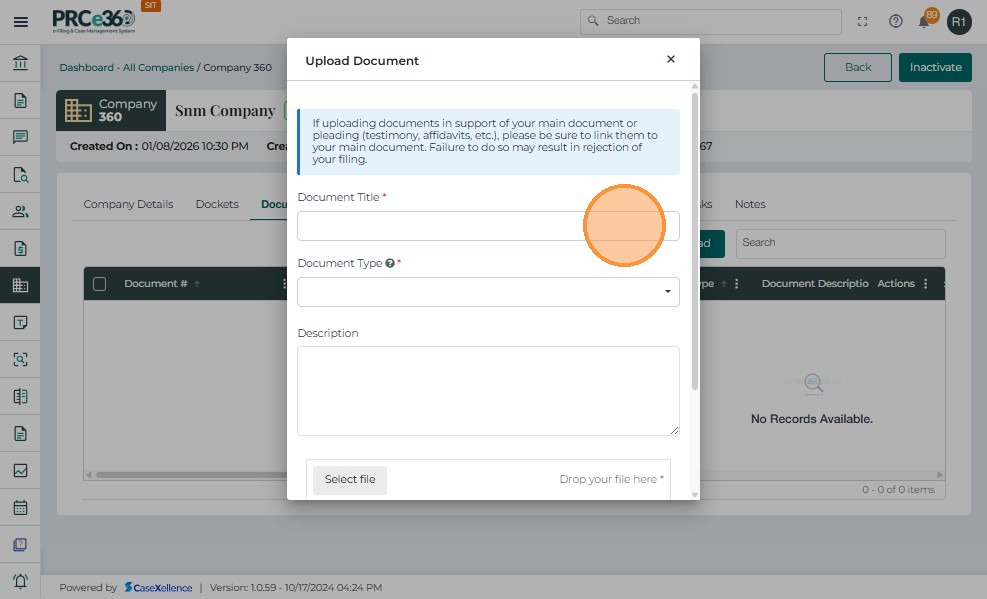Open the Actions column menu

925,284
